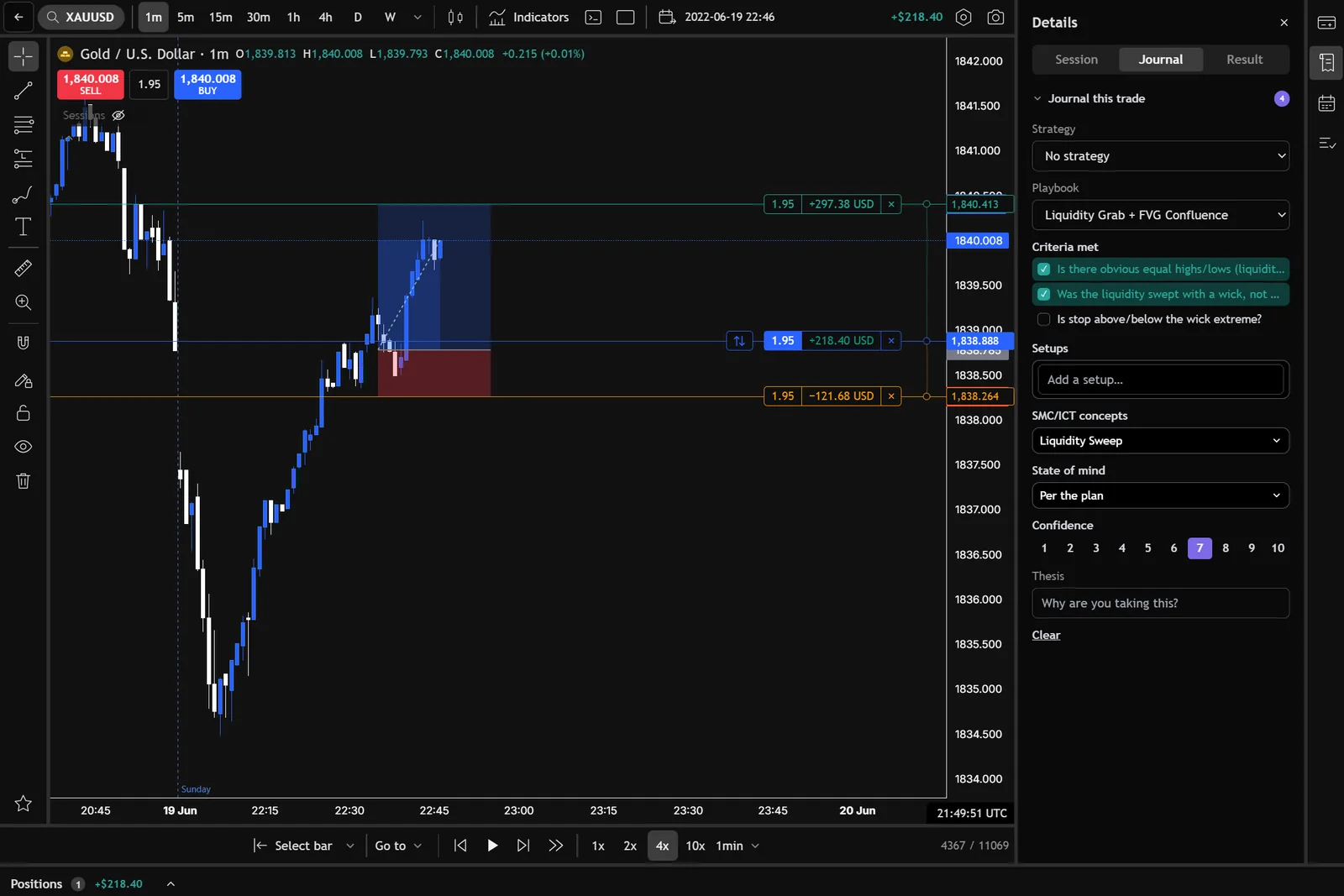Toggle hide all drawings eye icon

pyautogui.click(x=24, y=447)
